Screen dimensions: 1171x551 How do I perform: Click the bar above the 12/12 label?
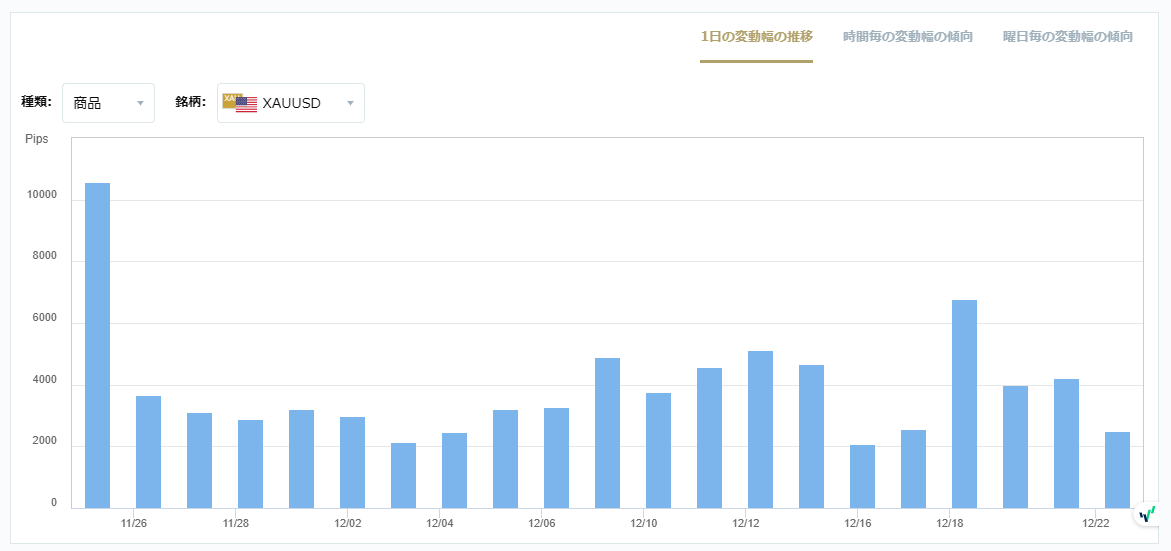point(760,429)
